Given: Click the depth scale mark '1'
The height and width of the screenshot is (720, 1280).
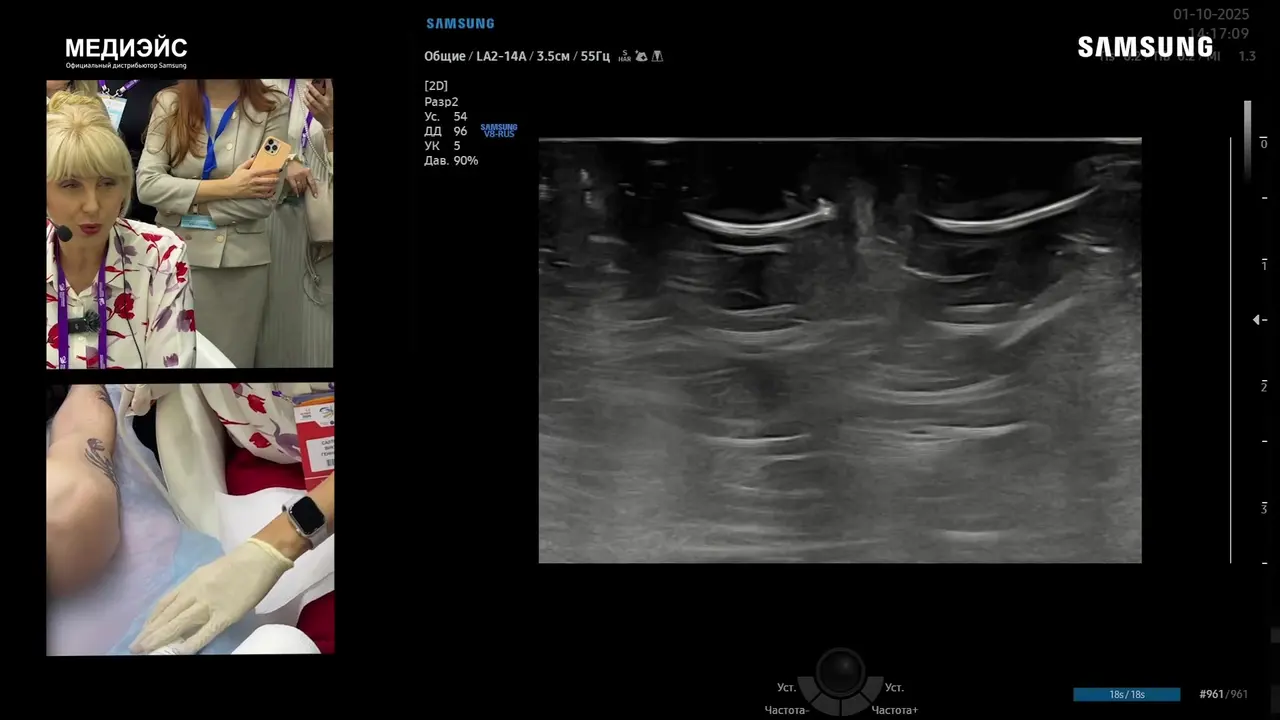Looking at the screenshot, I should coord(1264,265).
